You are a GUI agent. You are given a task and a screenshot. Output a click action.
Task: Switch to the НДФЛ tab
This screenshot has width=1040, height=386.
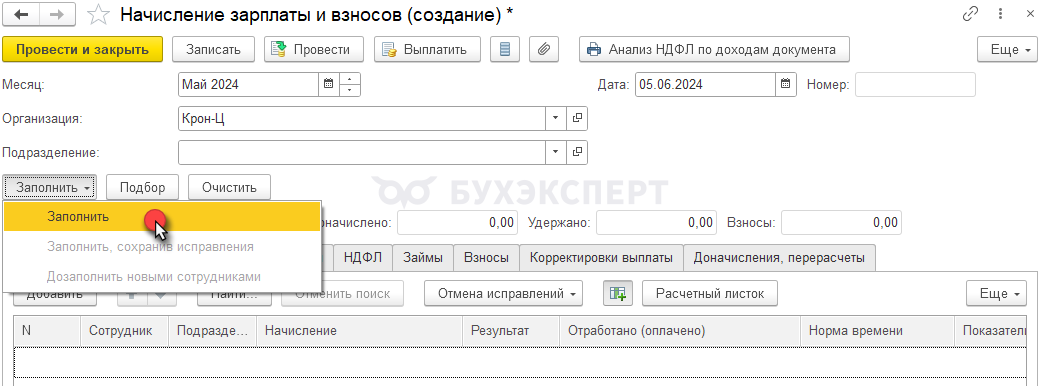coord(363,258)
